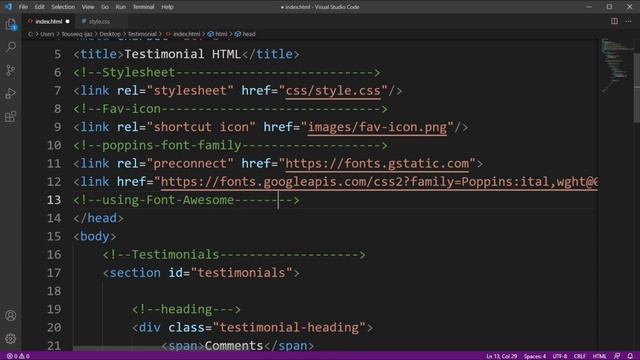Click the 'Testimonials' comment on line 16
The height and width of the screenshot is (360, 640).
coord(176,255)
